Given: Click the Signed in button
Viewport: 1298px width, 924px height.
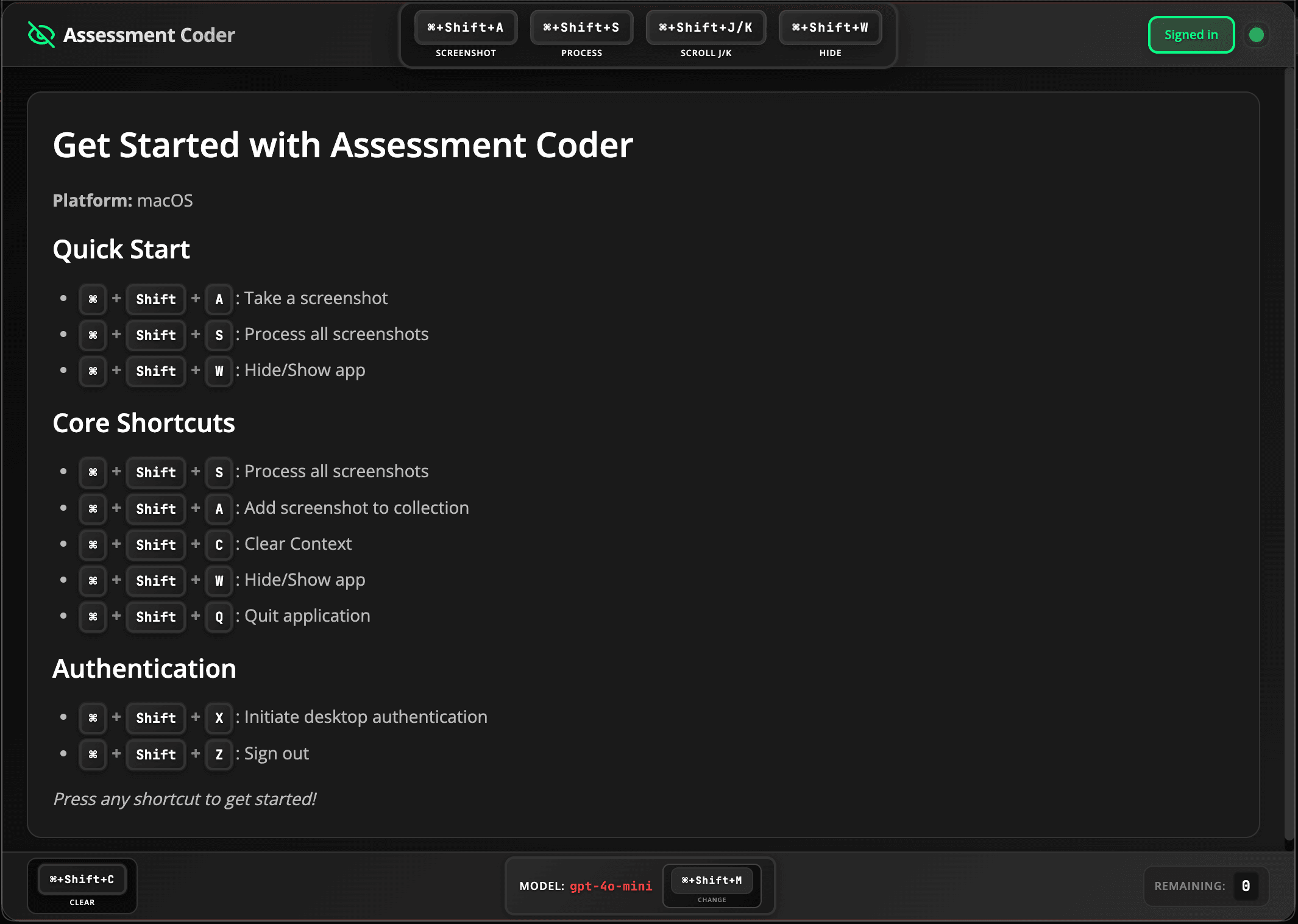Looking at the screenshot, I should tap(1191, 35).
